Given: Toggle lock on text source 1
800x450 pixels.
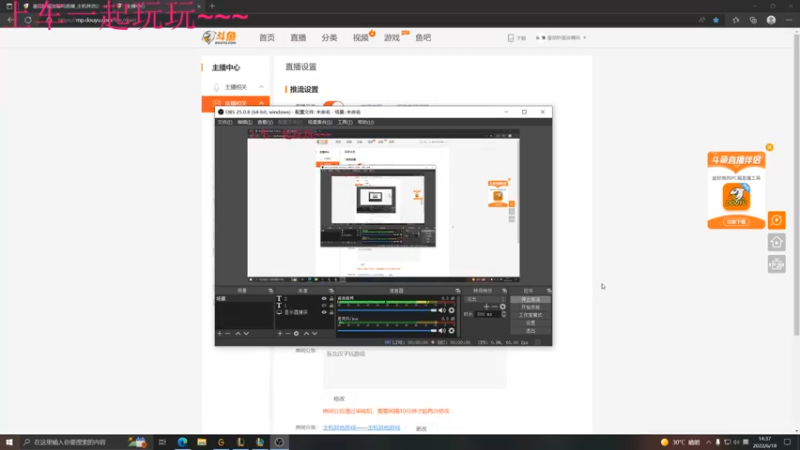Looking at the screenshot, I should [x=331, y=305].
